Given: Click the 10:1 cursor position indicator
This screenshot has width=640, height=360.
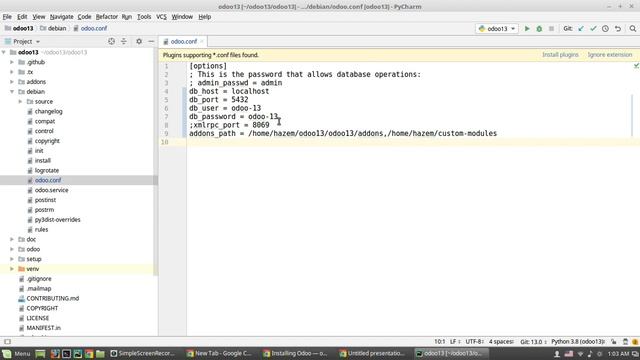Looking at the screenshot, I should coord(439,342).
